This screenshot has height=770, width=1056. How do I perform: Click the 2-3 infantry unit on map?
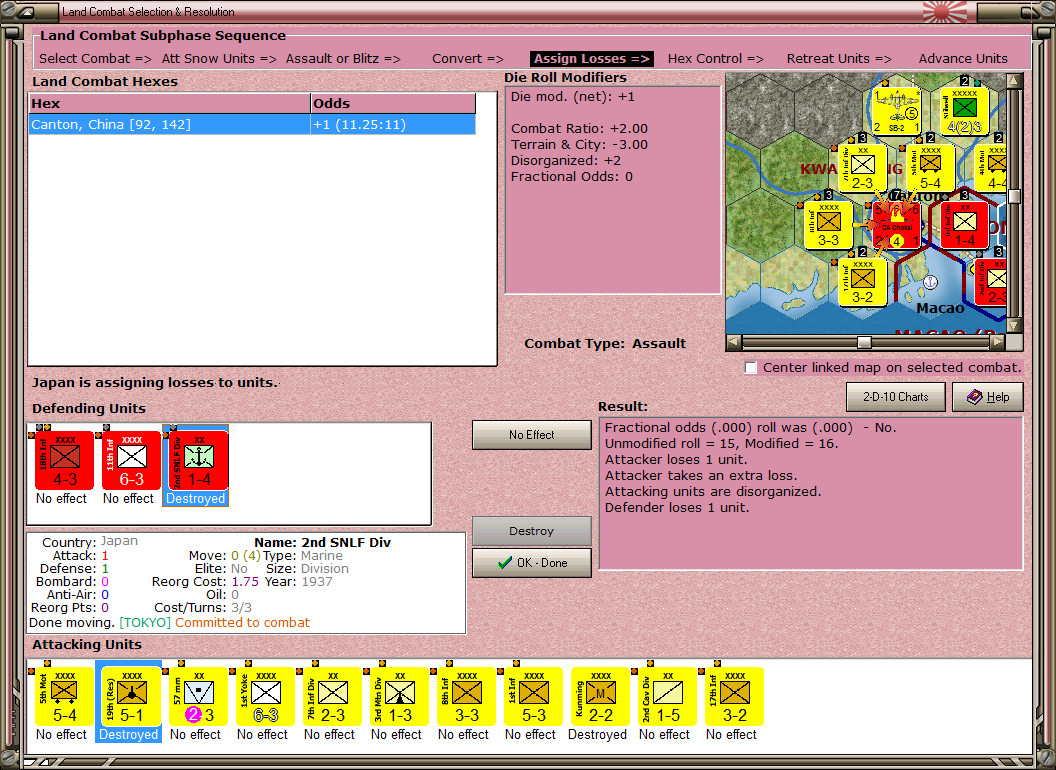(x=863, y=168)
